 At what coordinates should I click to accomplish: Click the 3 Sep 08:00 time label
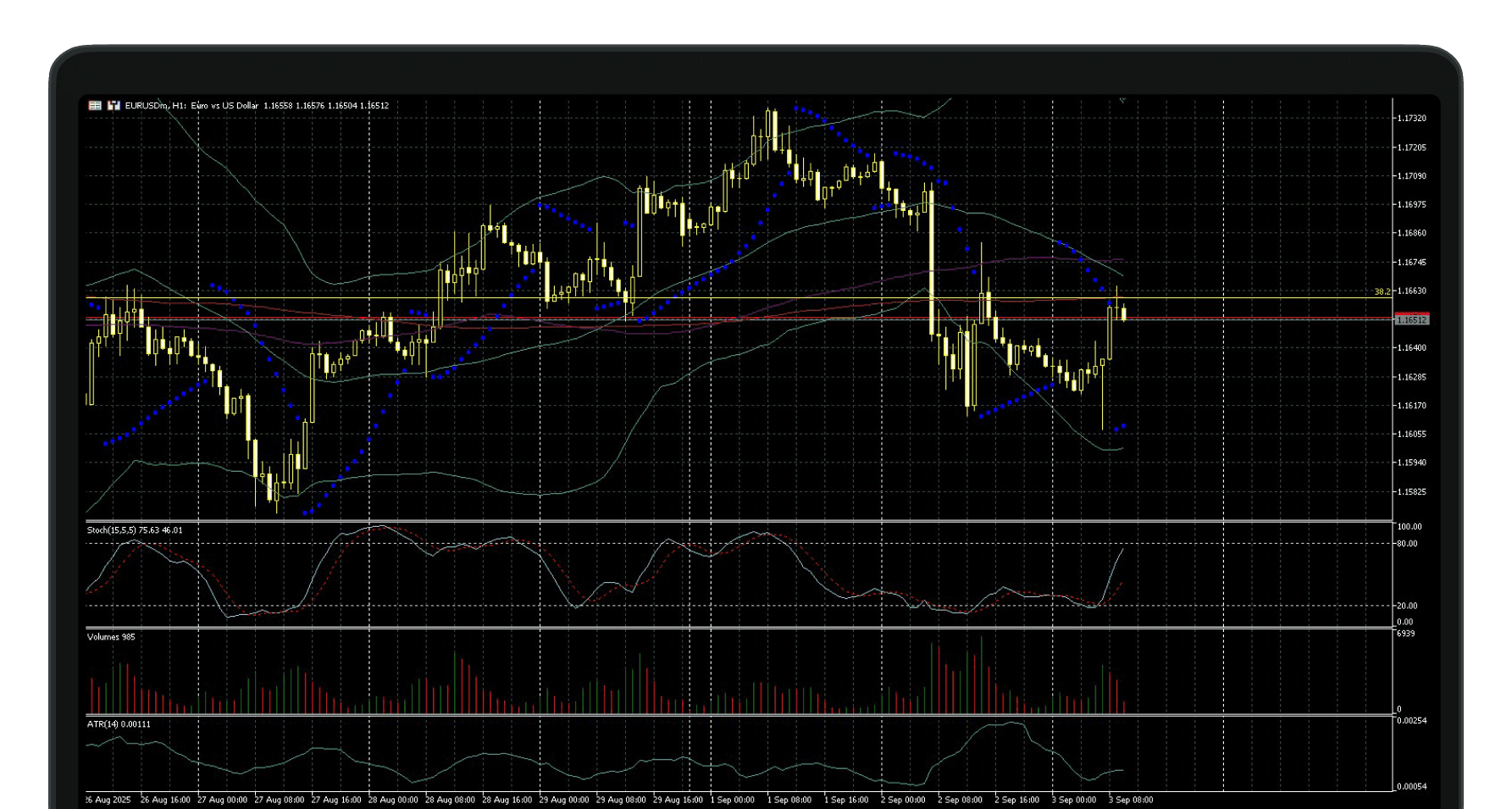point(1130,800)
